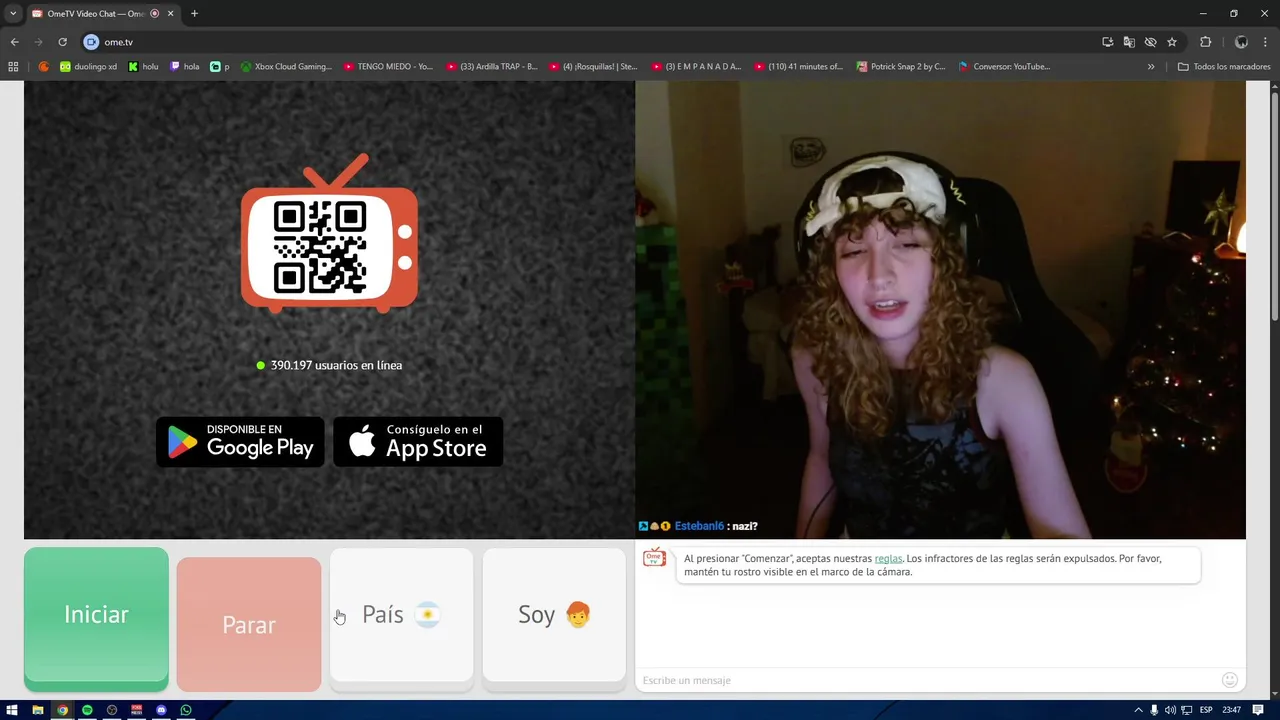Click the Chrome taskbar icon

62,710
